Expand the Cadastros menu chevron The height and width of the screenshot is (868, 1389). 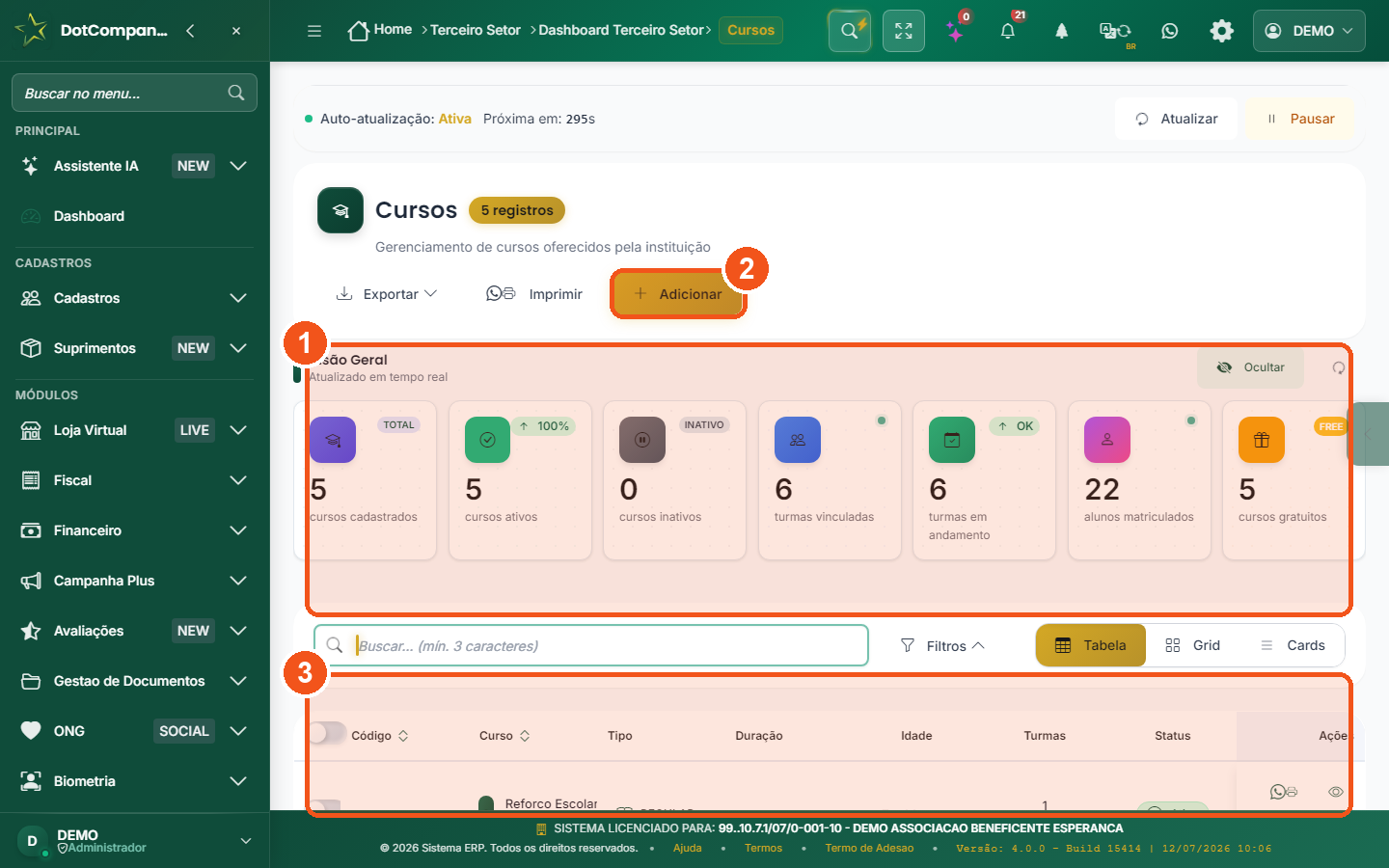[x=238, y=298]
